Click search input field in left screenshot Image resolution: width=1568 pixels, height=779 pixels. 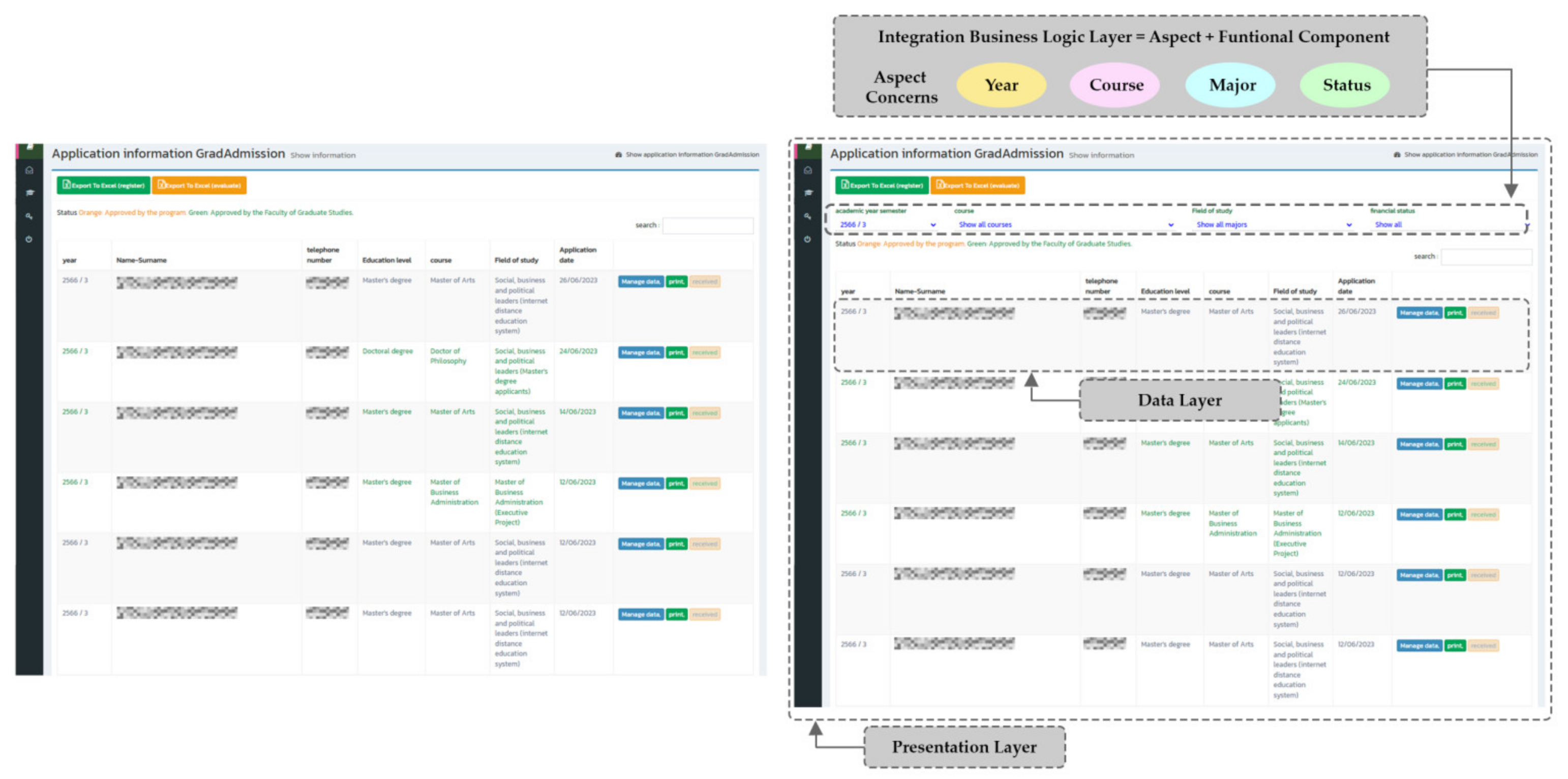pyautogui.click(x=707, y=226)
